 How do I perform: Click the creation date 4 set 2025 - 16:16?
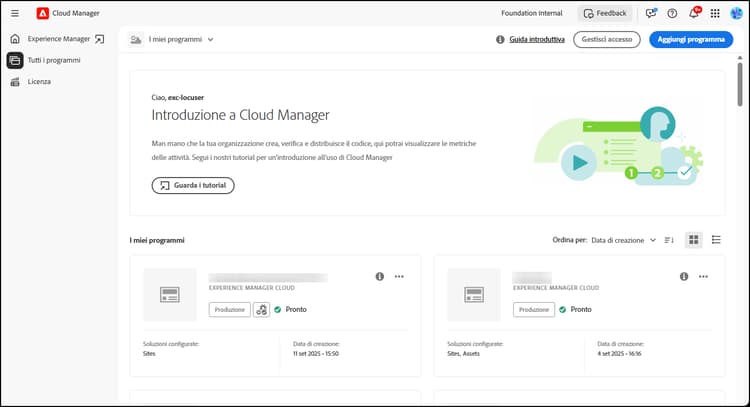pyautogui.click(x=619, y=354)
